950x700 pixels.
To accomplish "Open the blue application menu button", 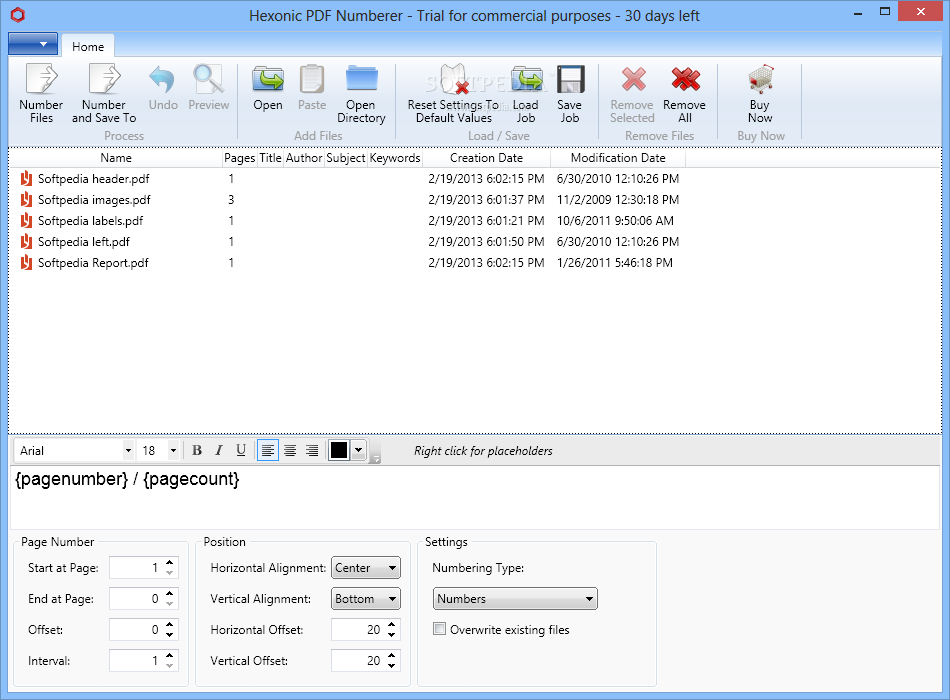I will coord(33,44).
